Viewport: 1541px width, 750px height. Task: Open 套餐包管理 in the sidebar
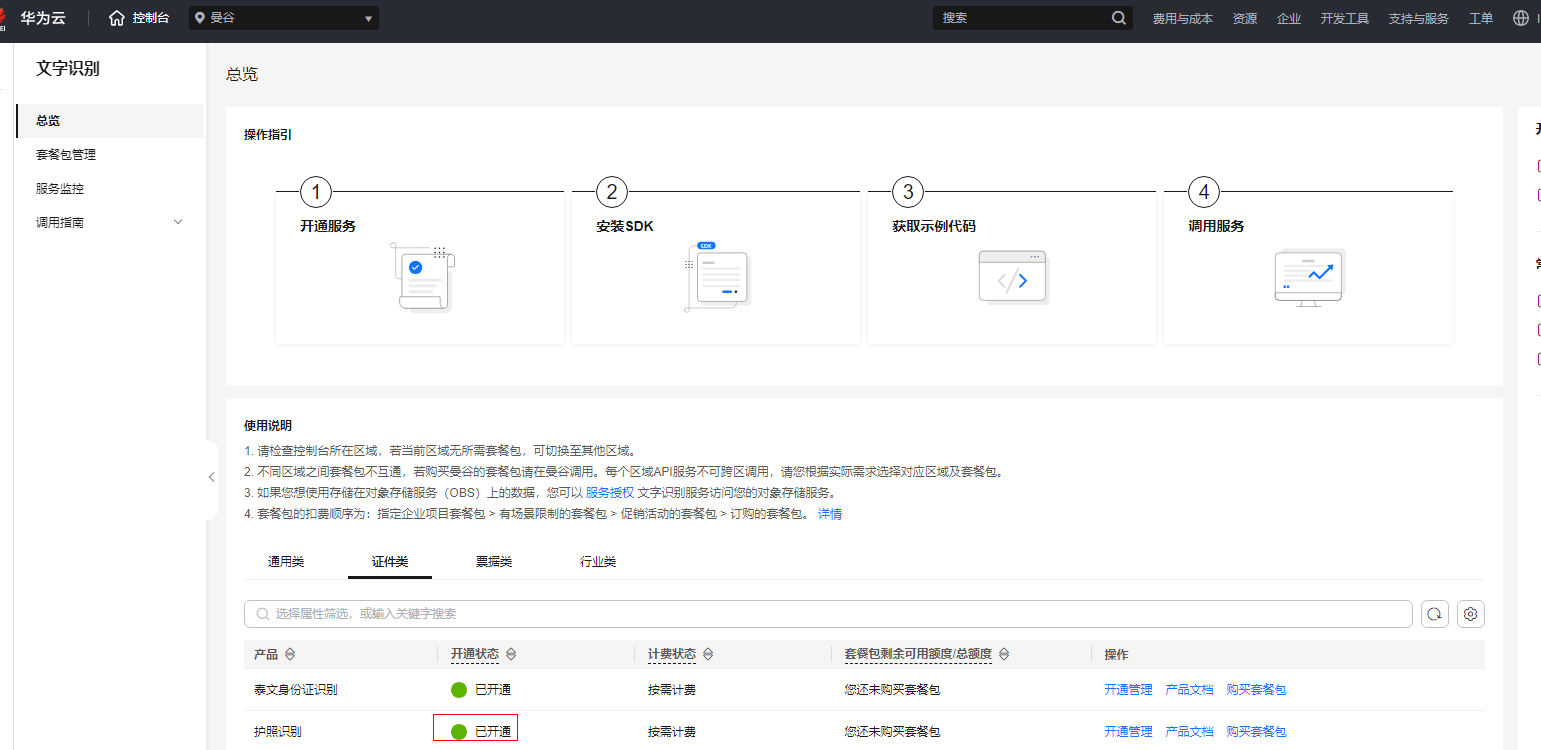tap(66, 155)
